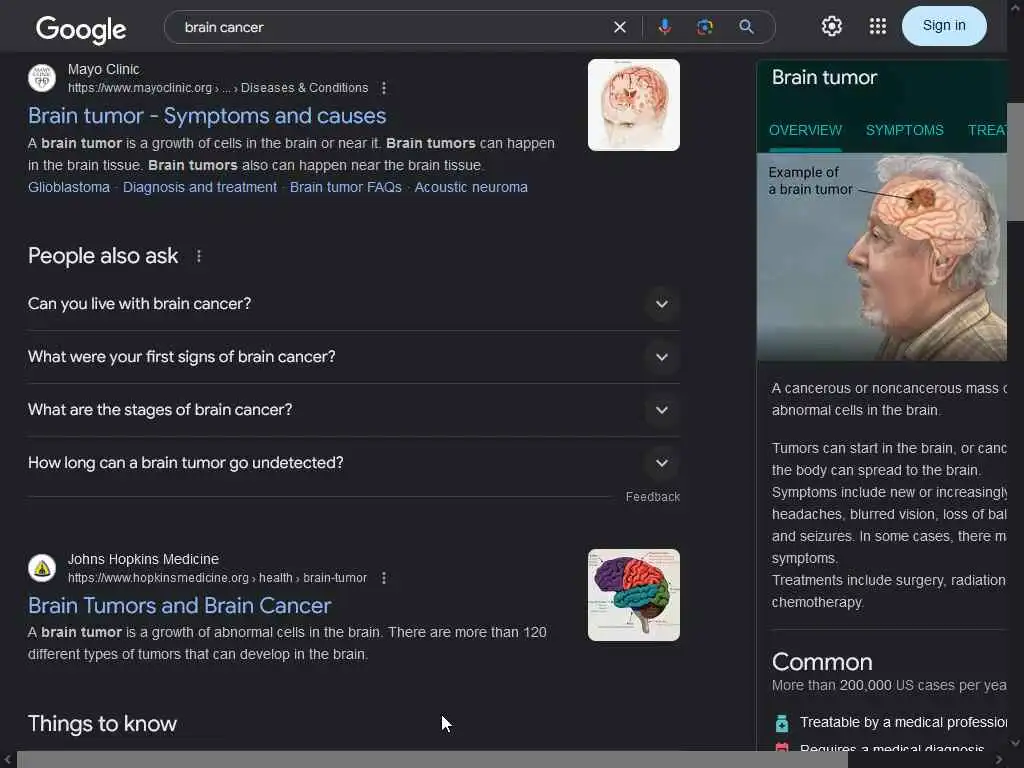This screenshot has height=768, width=1024.
Task: Expand 'How long can a brain tumor go undetected?'
Action: coord(353,462)
